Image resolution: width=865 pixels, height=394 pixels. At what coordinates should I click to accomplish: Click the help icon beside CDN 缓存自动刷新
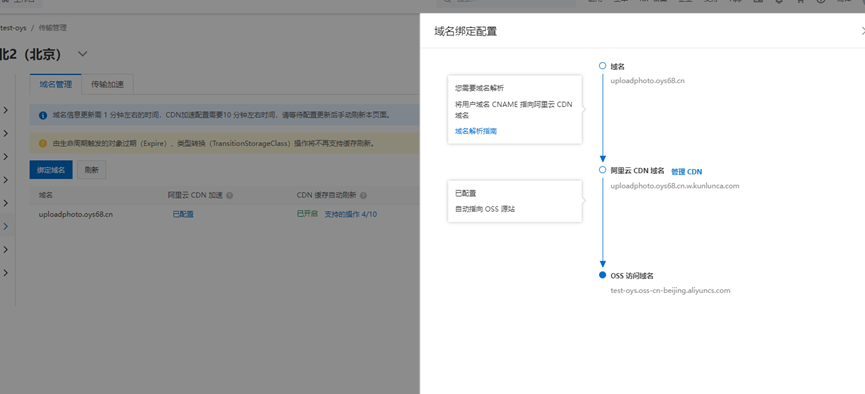pyautogui.click(x=364, y=195)
